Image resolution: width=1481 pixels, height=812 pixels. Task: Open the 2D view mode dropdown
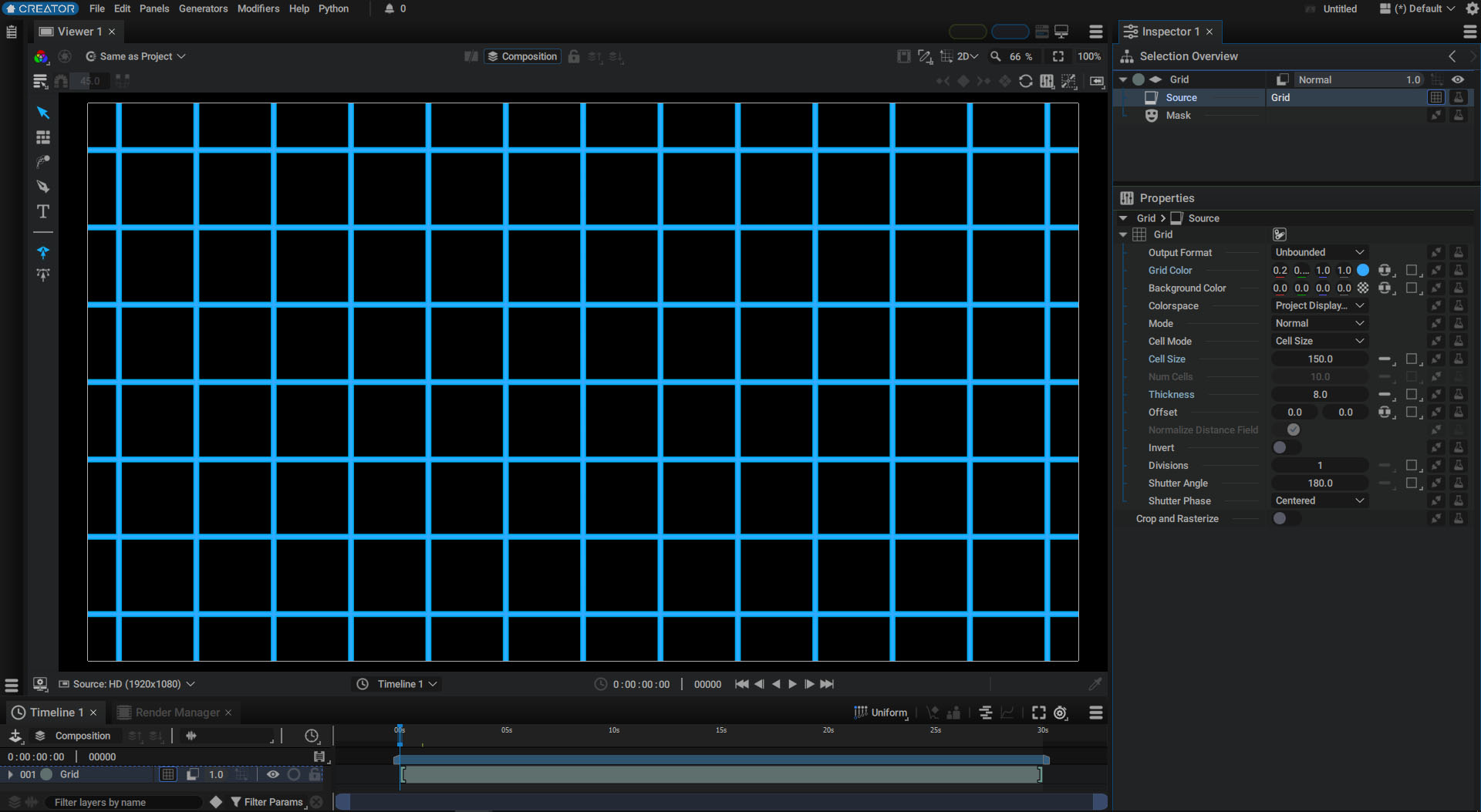[967, 56]
